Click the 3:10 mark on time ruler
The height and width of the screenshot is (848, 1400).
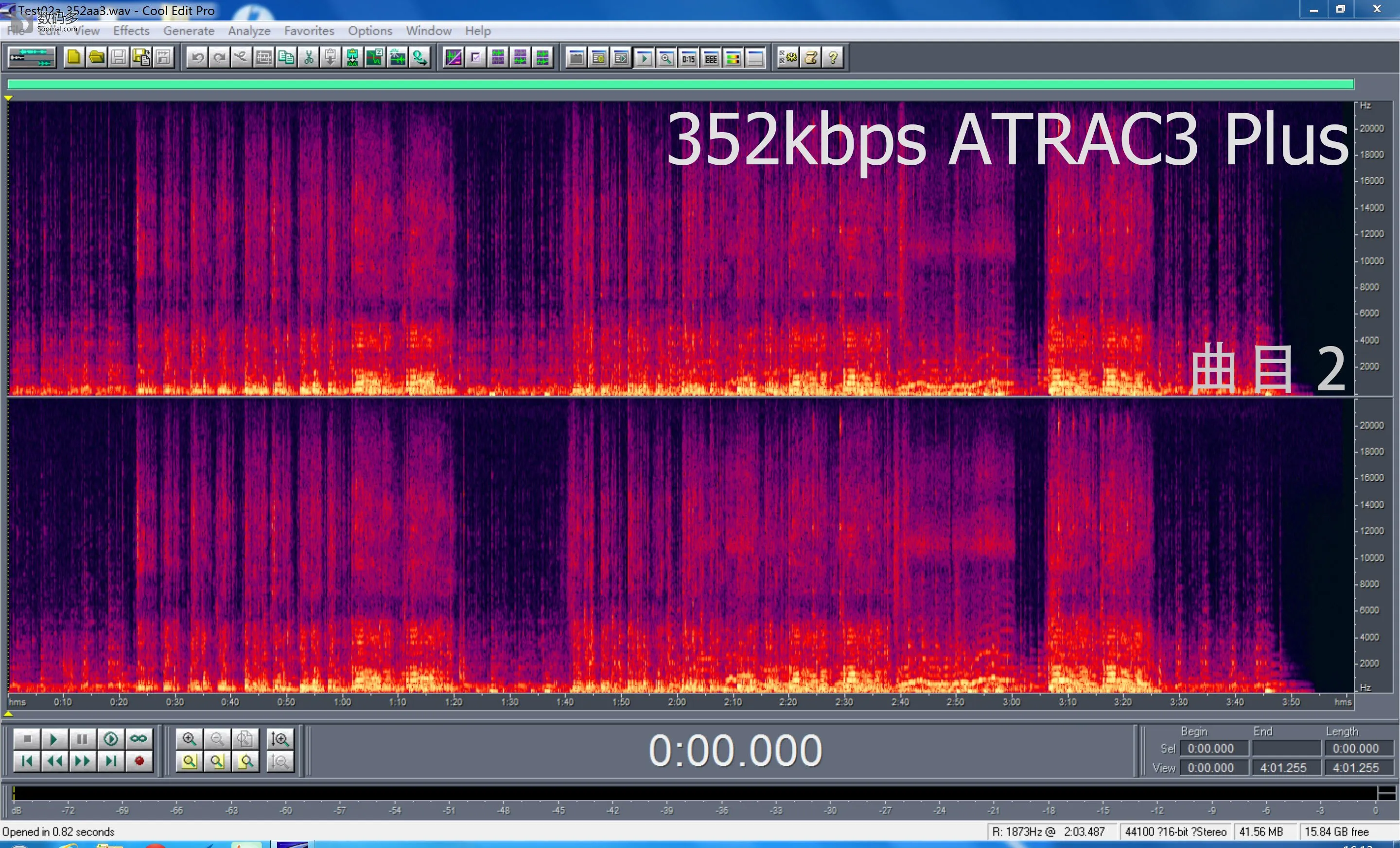(x=1067, y=702)
